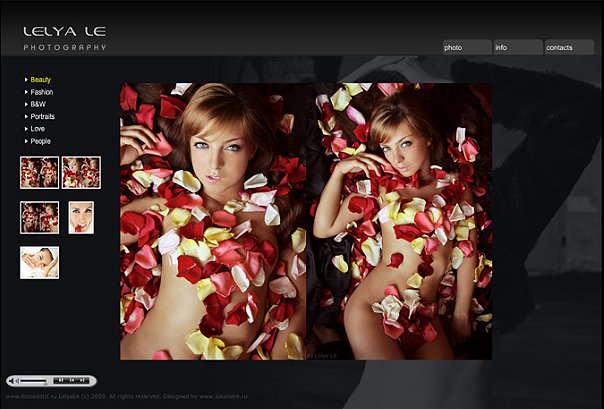Click the speaker volume icon

[x=13, y=381]
